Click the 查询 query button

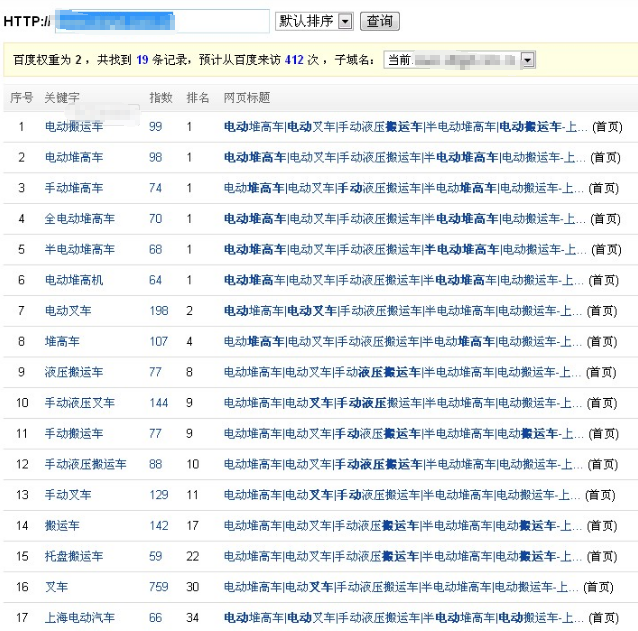(380, 21)
